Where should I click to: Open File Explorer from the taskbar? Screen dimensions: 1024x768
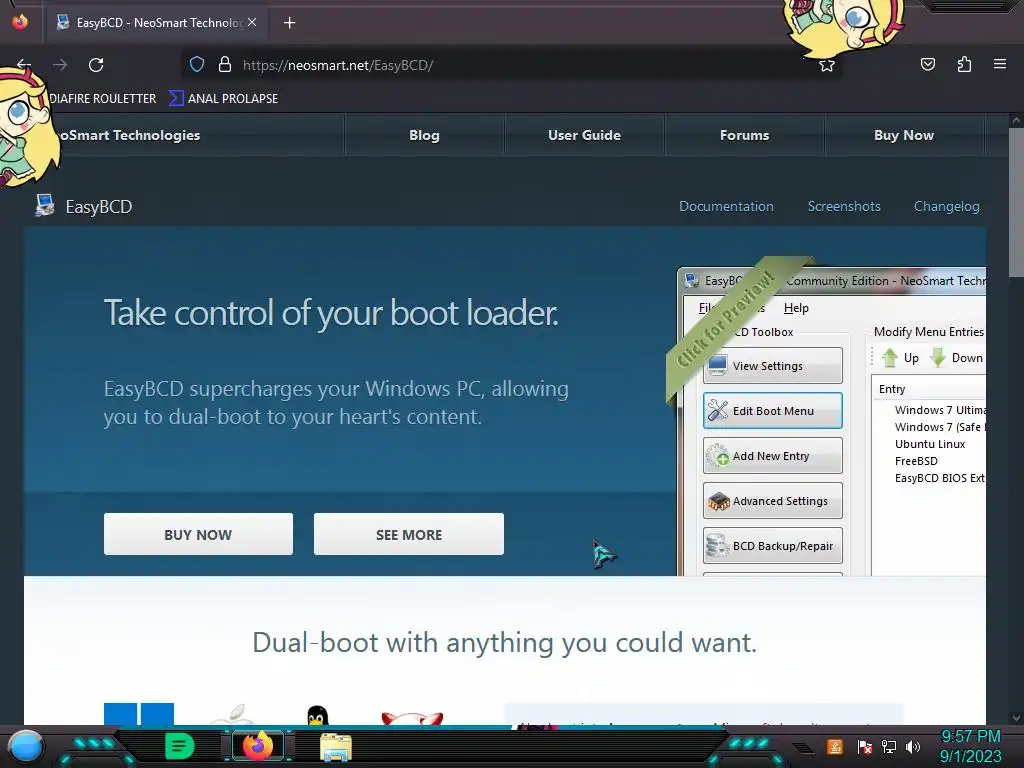pyautogui.click(x=336, y=747)
